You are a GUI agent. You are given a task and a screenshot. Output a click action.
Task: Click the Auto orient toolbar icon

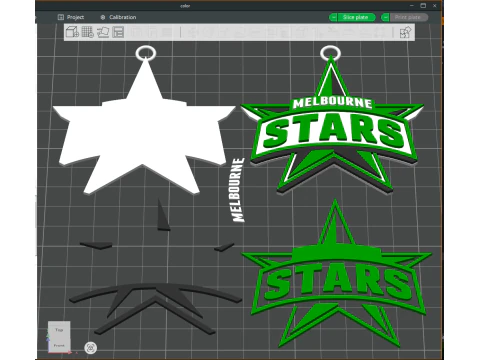(103, 32)
